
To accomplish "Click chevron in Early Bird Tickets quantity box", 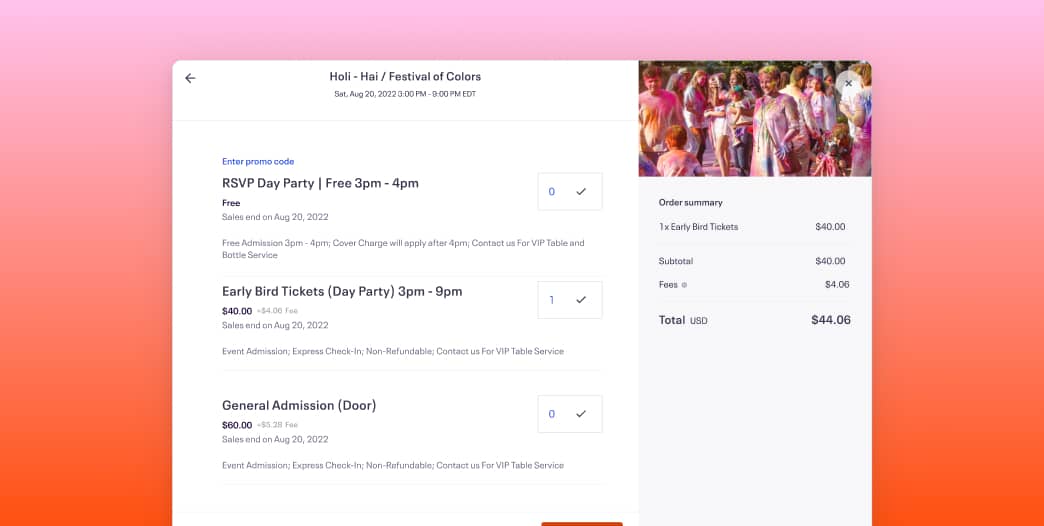I will (x=581, y=300).
